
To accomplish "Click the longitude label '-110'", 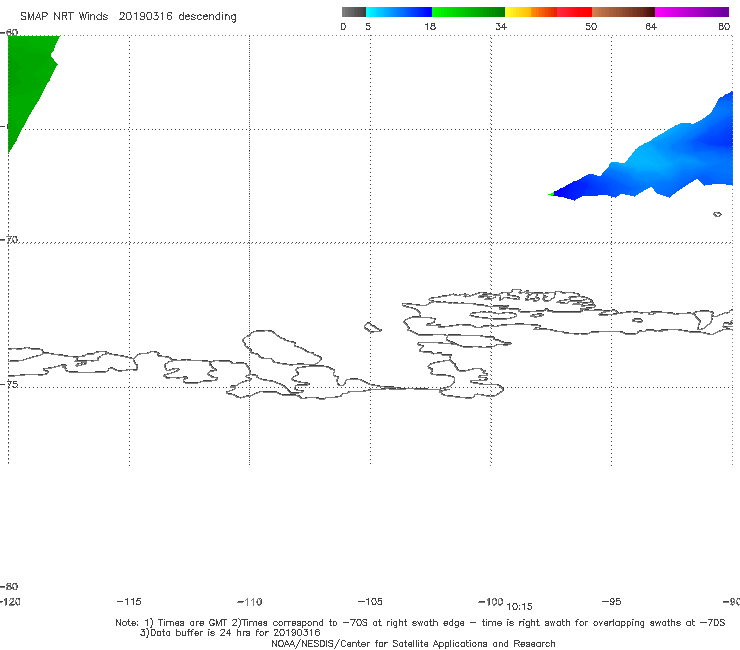I will point(250,602).
